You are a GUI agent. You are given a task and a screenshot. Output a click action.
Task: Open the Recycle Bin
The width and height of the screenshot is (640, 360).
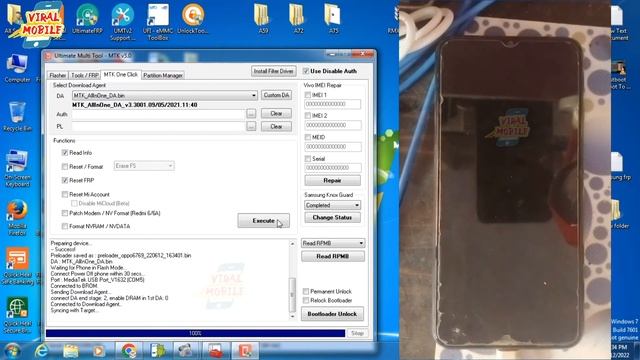[17, 117]
